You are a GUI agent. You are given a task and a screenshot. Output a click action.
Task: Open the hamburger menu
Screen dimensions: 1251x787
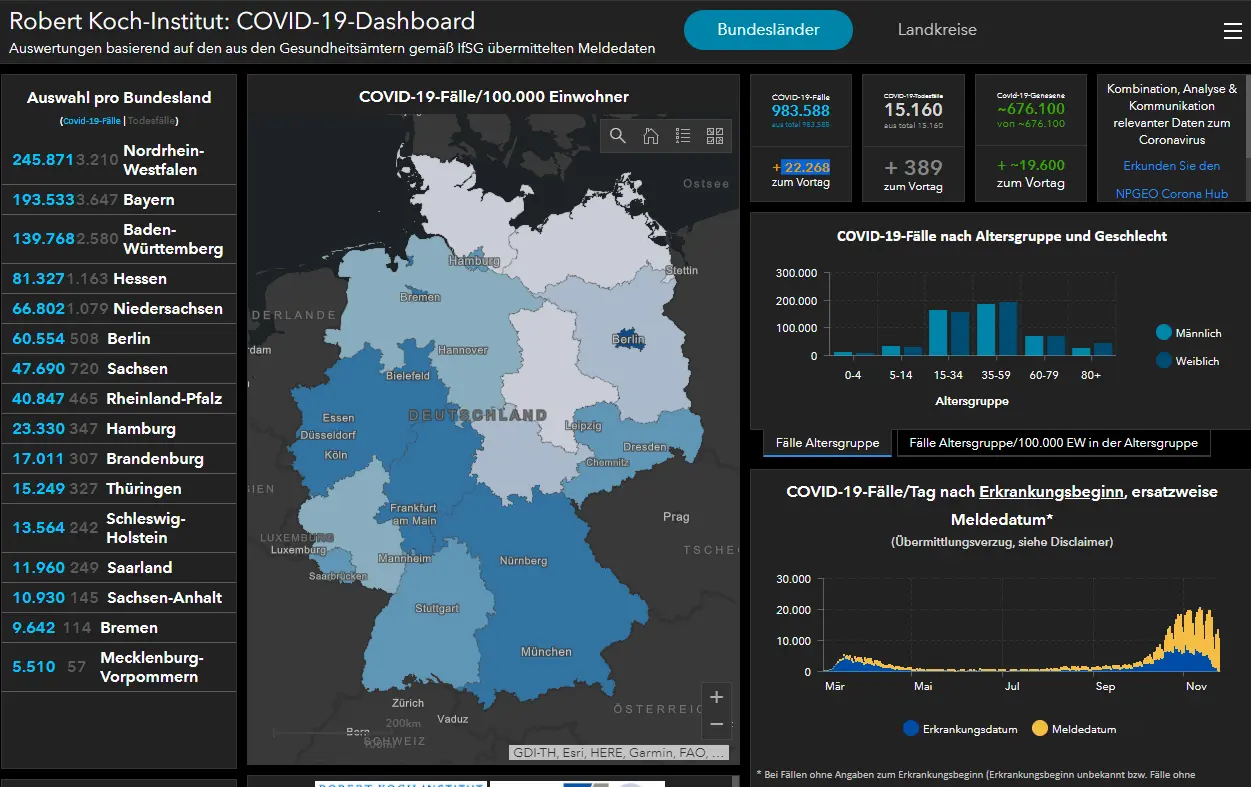coord(1232,31)
